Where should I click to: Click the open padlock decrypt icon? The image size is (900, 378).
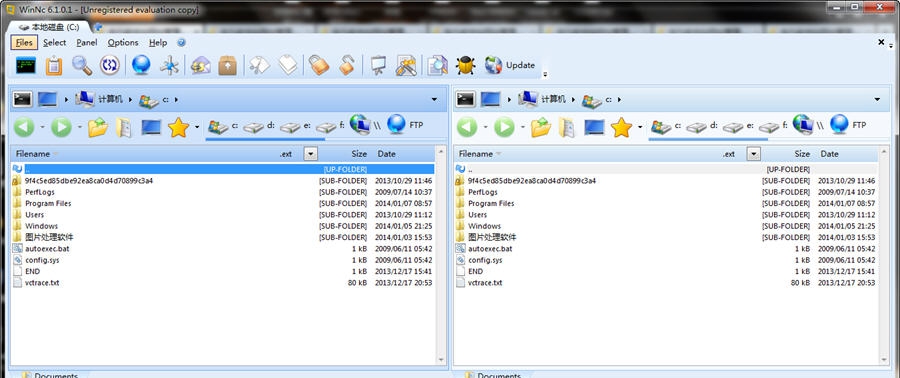[x=346, y=65]
